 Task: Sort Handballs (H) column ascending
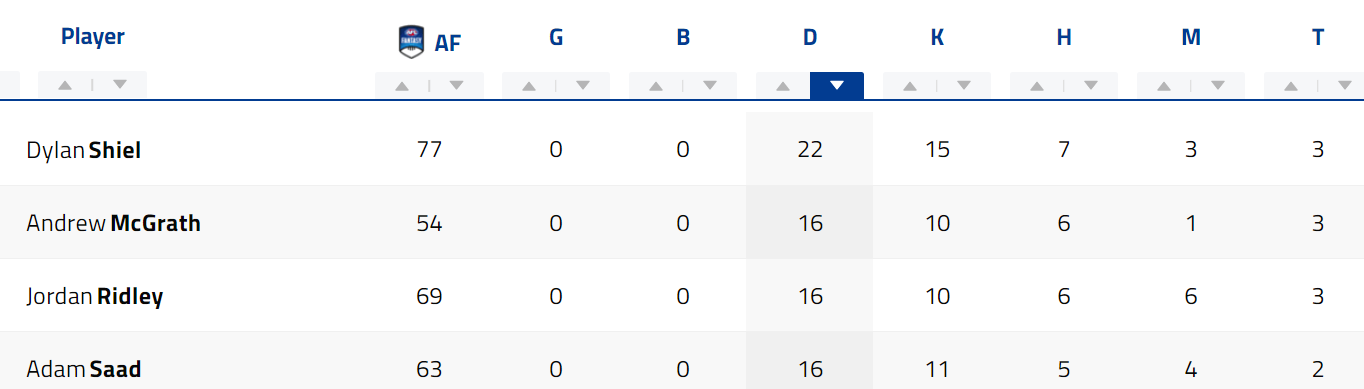[x=1037, y=85]
